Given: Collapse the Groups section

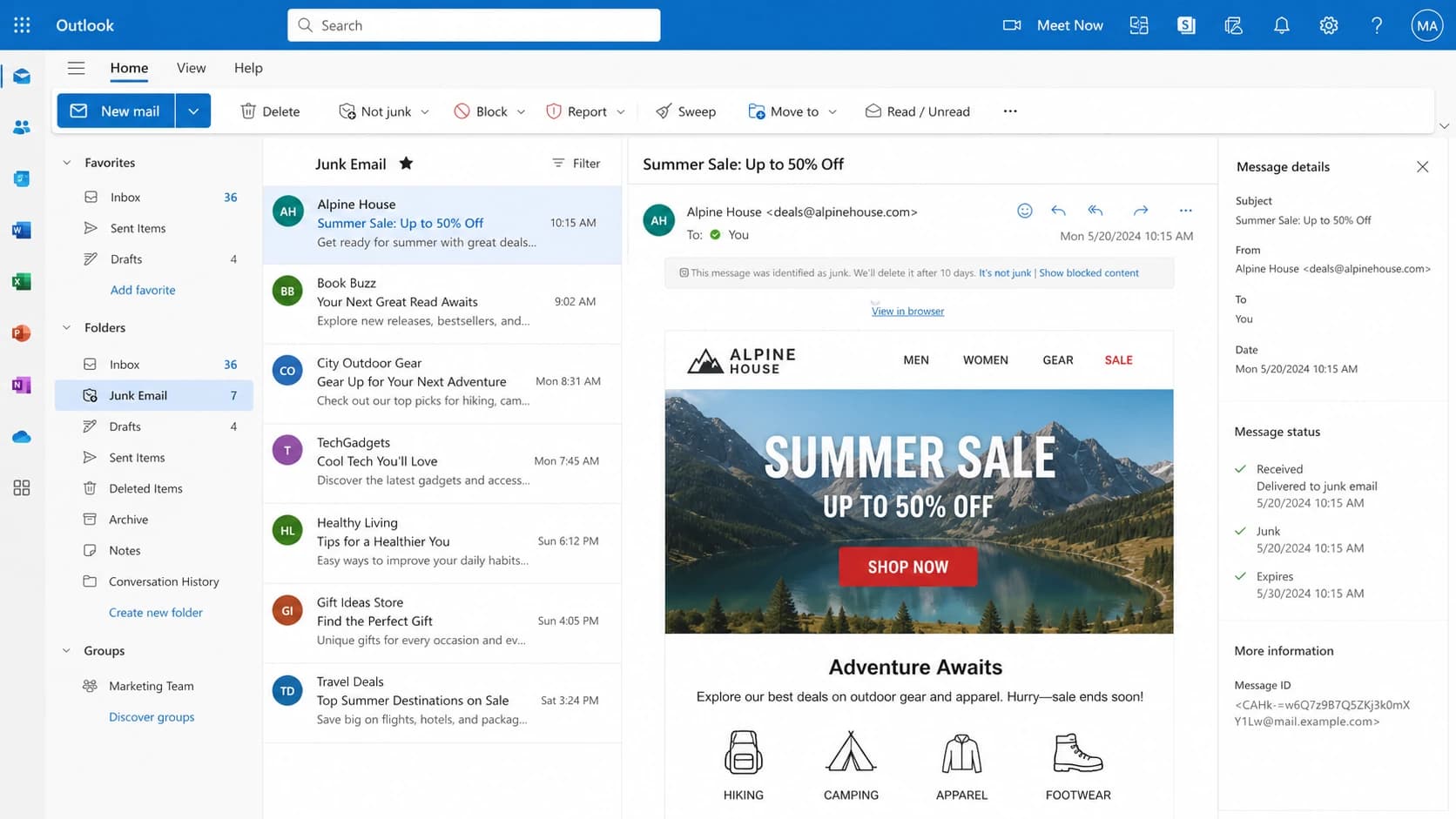Looking at the screenshot, I should click(x=66, y=651).
